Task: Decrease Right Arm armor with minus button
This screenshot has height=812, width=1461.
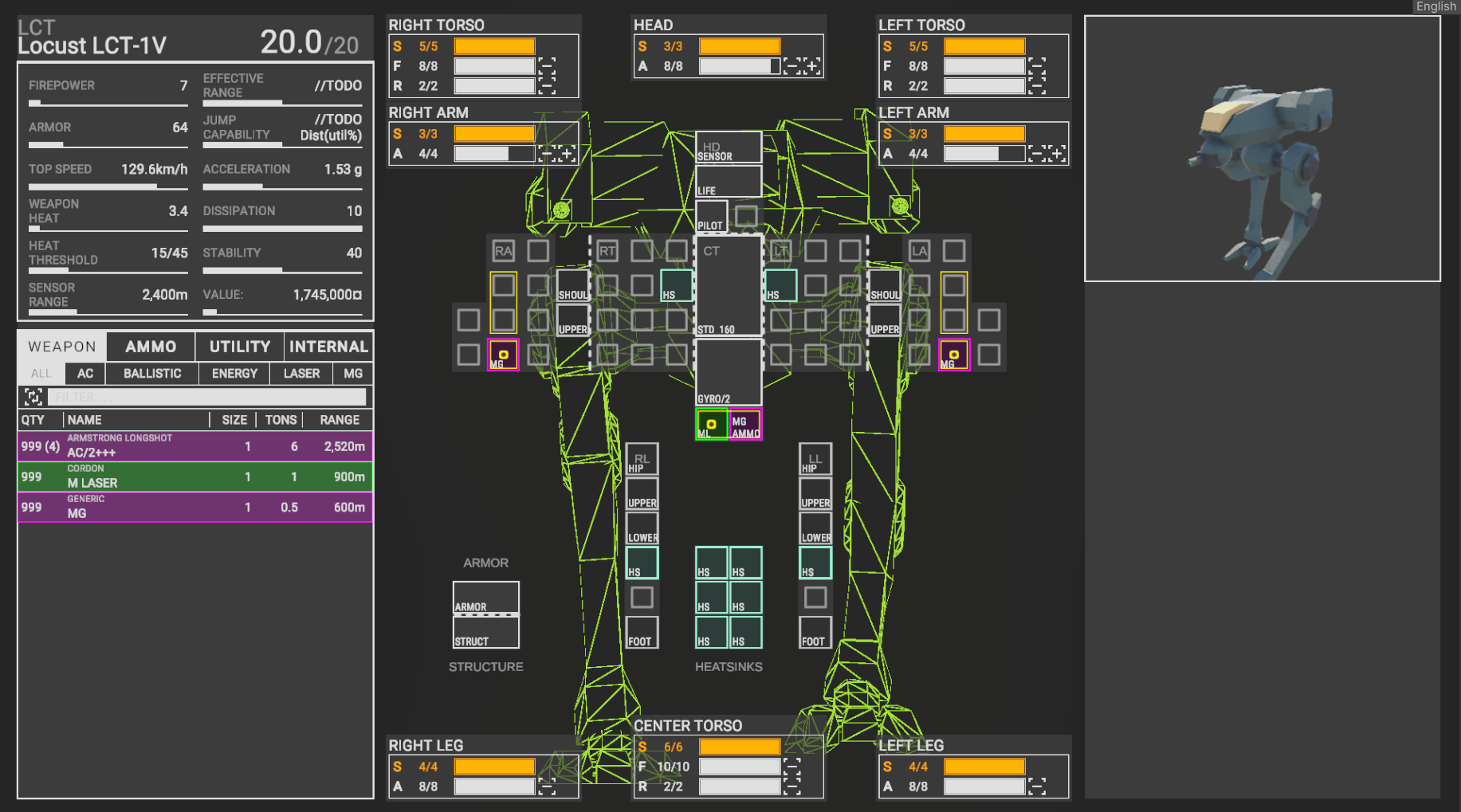Action: coord(547,154)
